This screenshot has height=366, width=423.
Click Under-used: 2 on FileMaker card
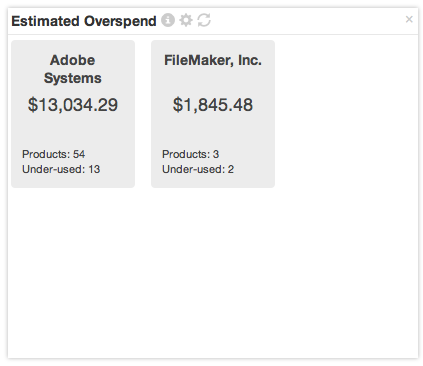[x=198, y=169]
